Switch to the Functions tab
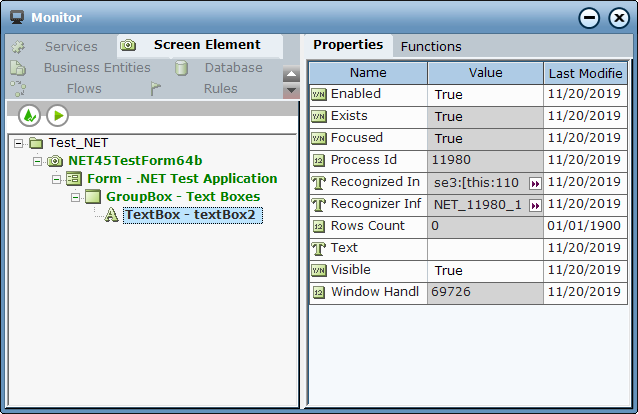 pos(431,46)
